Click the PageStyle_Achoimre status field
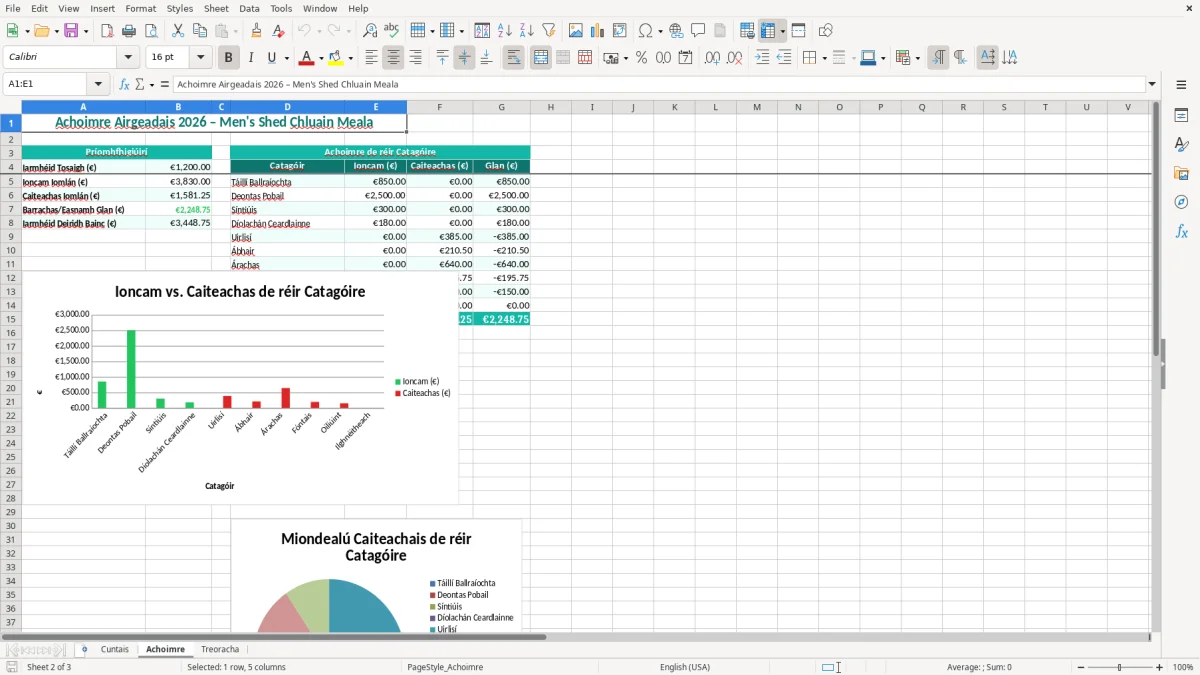 (x=445, y=667)
